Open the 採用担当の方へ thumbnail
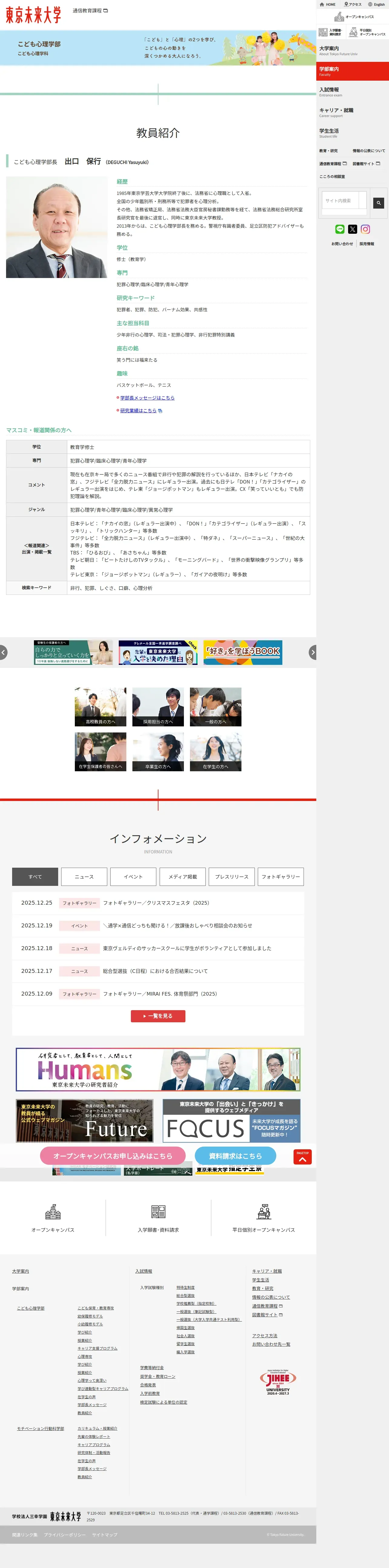The image size is (389, 1568). pyautogui.click(x=158, y=707)
